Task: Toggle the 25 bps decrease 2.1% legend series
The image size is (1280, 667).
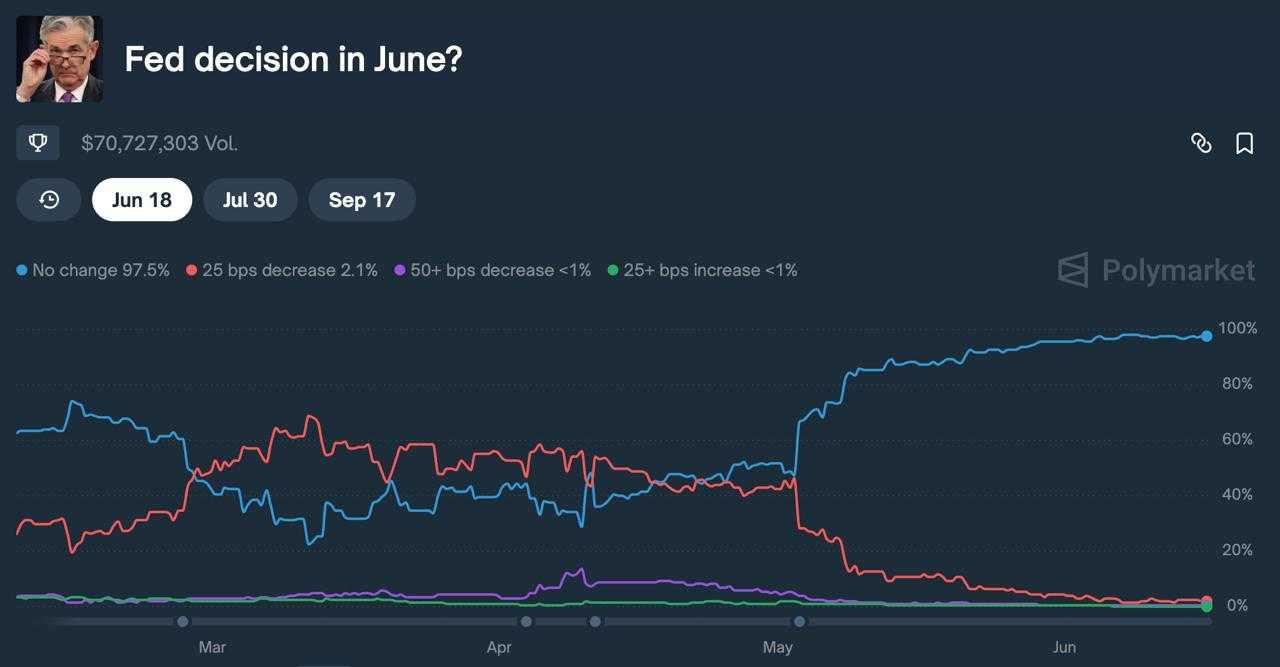Action: (281, 270)
